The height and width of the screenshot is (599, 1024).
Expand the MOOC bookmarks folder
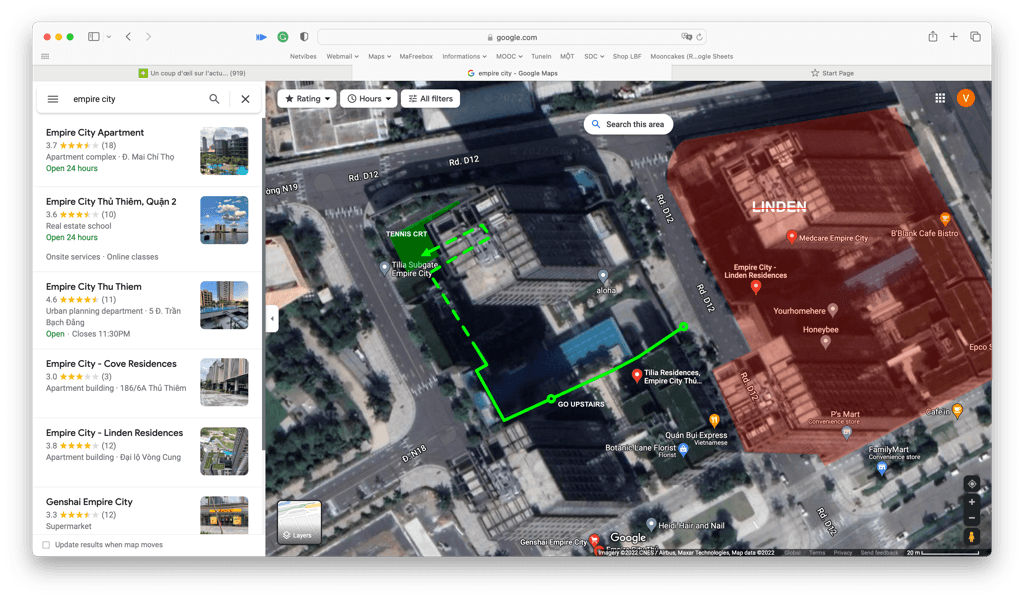click(509, 56)
